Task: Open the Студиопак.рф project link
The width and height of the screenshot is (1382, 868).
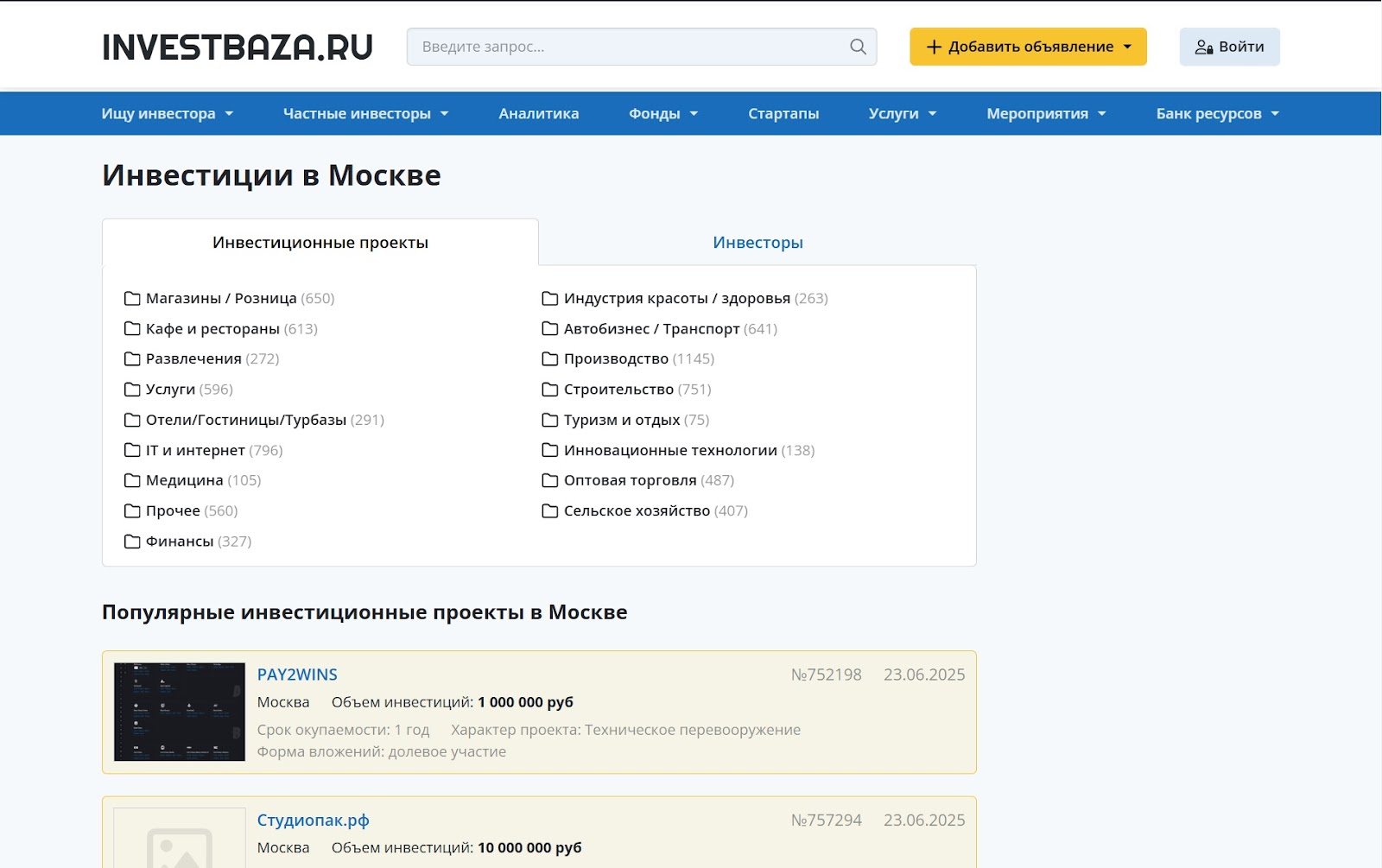Action: 313,820
